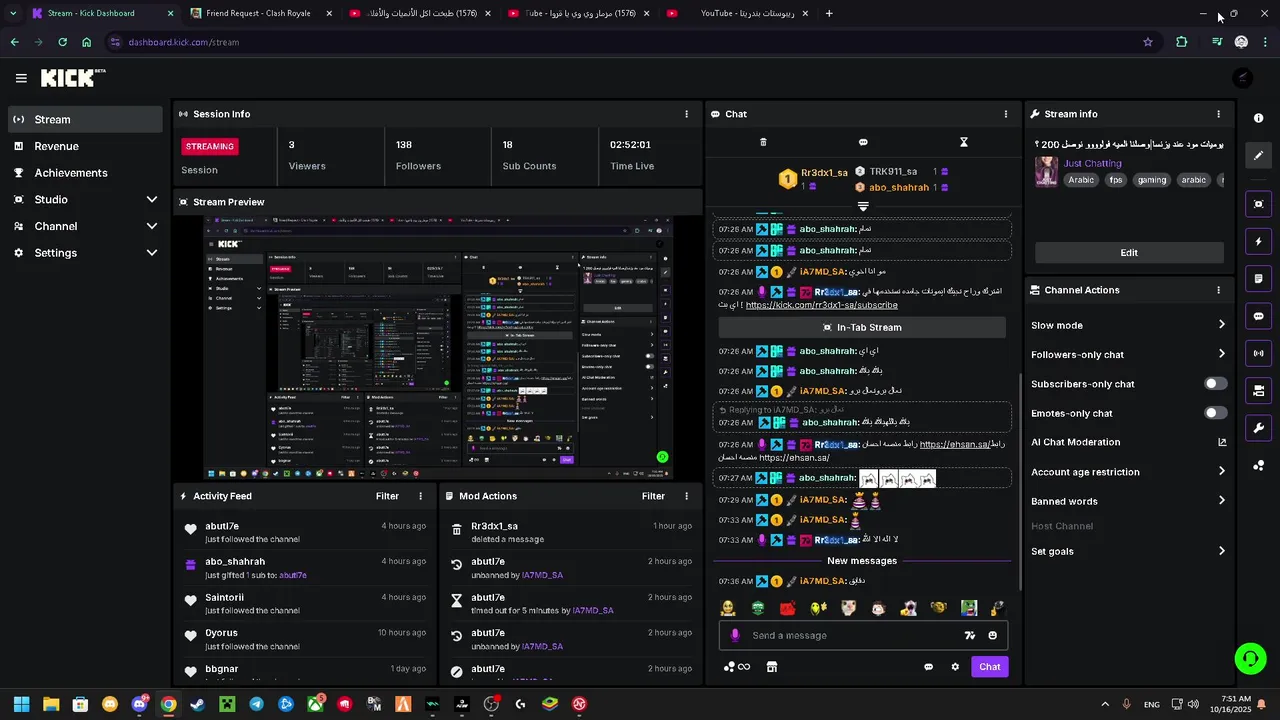Image resolution: width=1280 pixels, height=720 pixels.
Task: Click the channel actions camera icon in right sidebar
Action: click(1258, 390)
